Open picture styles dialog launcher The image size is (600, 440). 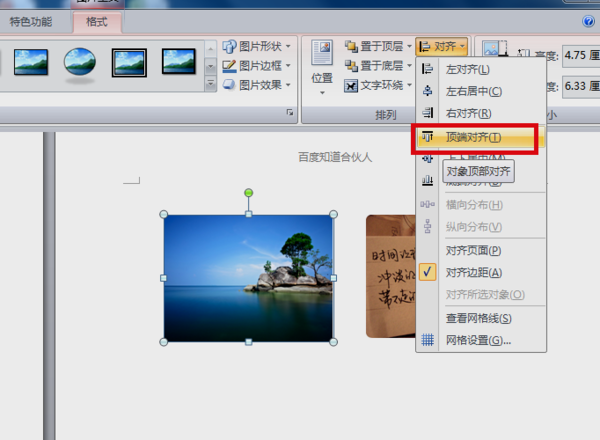290,112
